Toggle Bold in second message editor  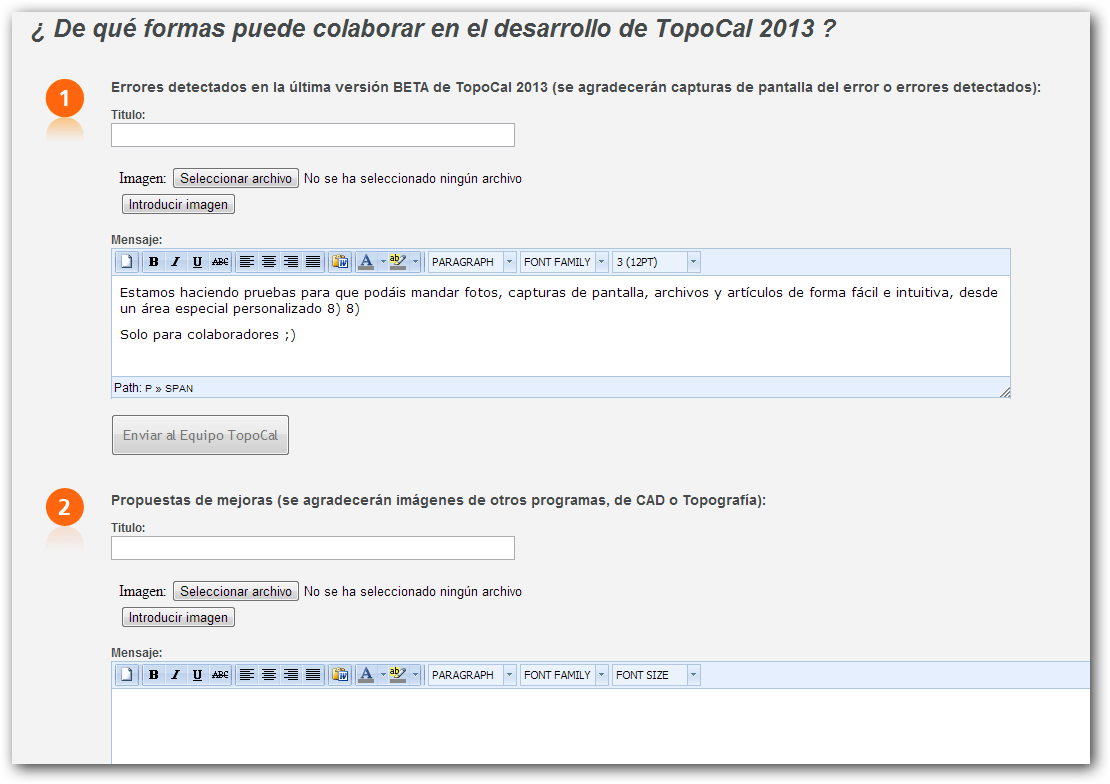154,675
